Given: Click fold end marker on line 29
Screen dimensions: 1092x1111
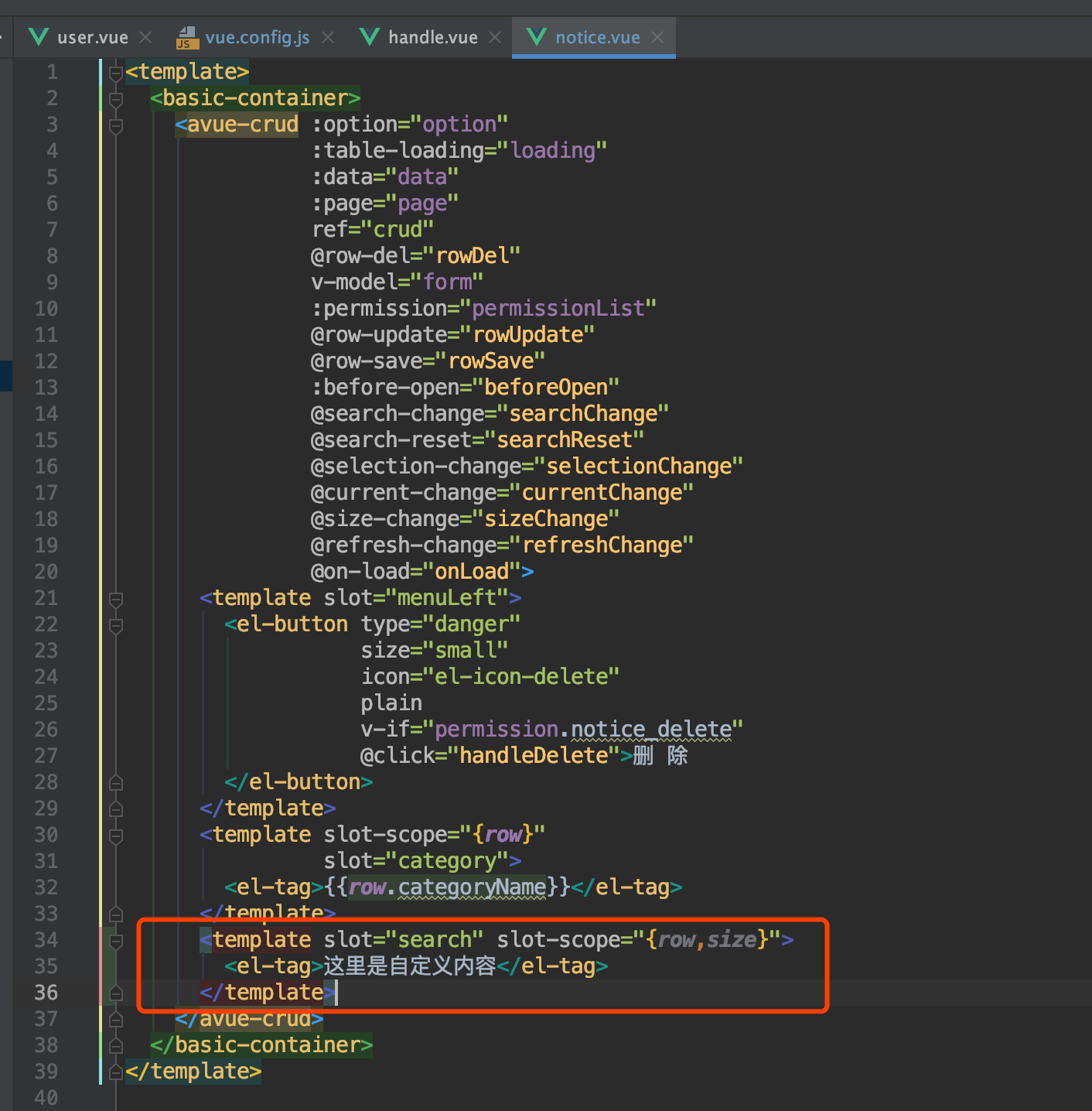Looking at the screenshot, I should tap(116, 808).
